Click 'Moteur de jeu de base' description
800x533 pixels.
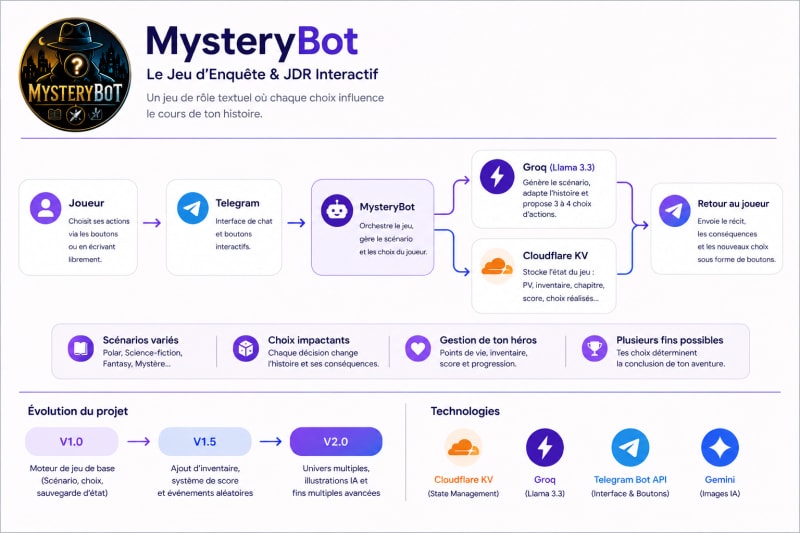[72, 468]
